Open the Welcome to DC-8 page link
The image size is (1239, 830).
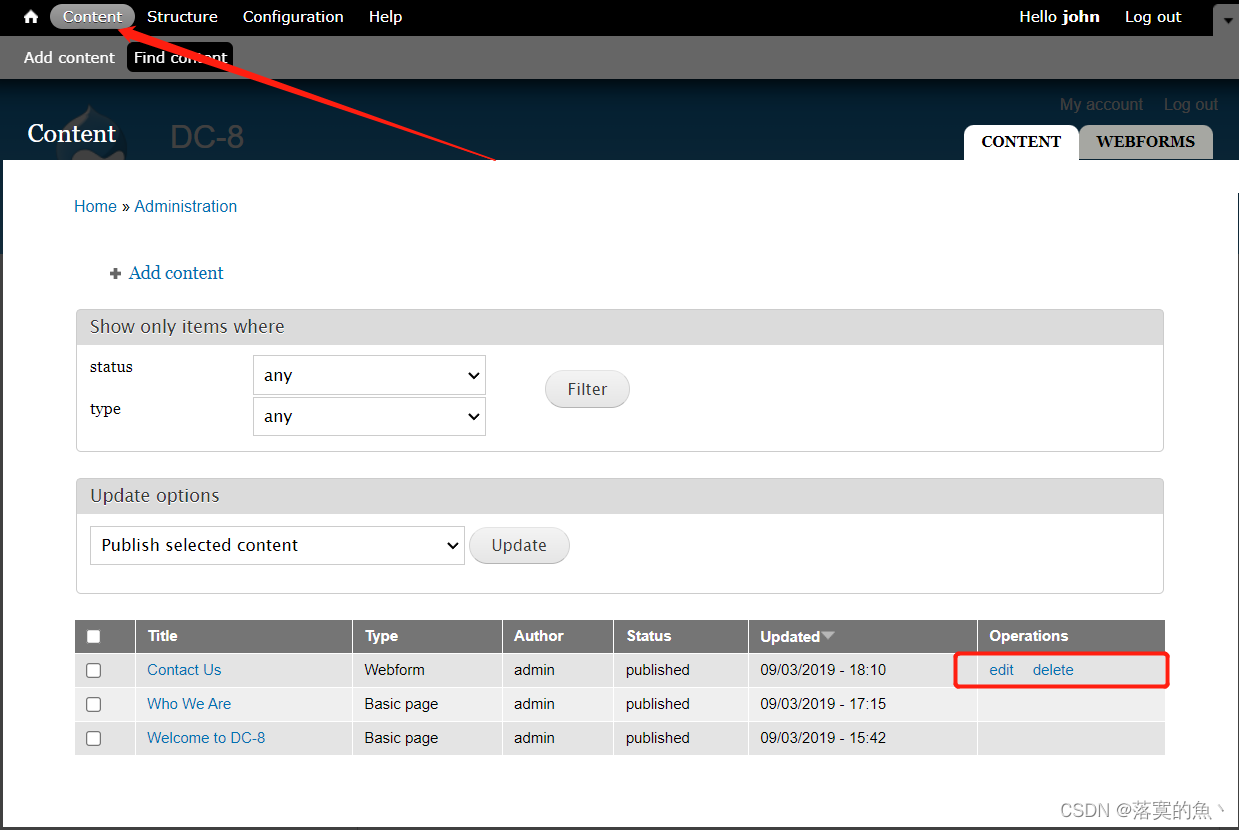pos(206,738)
